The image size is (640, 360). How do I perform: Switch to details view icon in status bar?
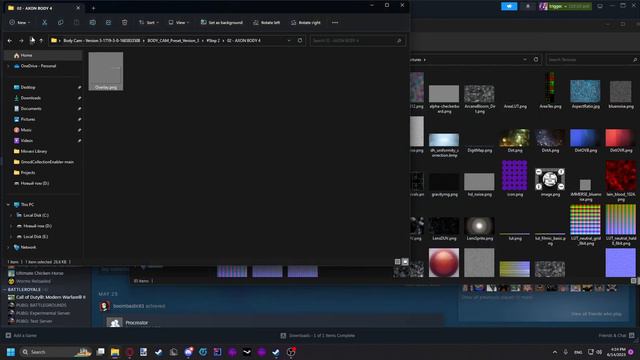tap(398, 262)
